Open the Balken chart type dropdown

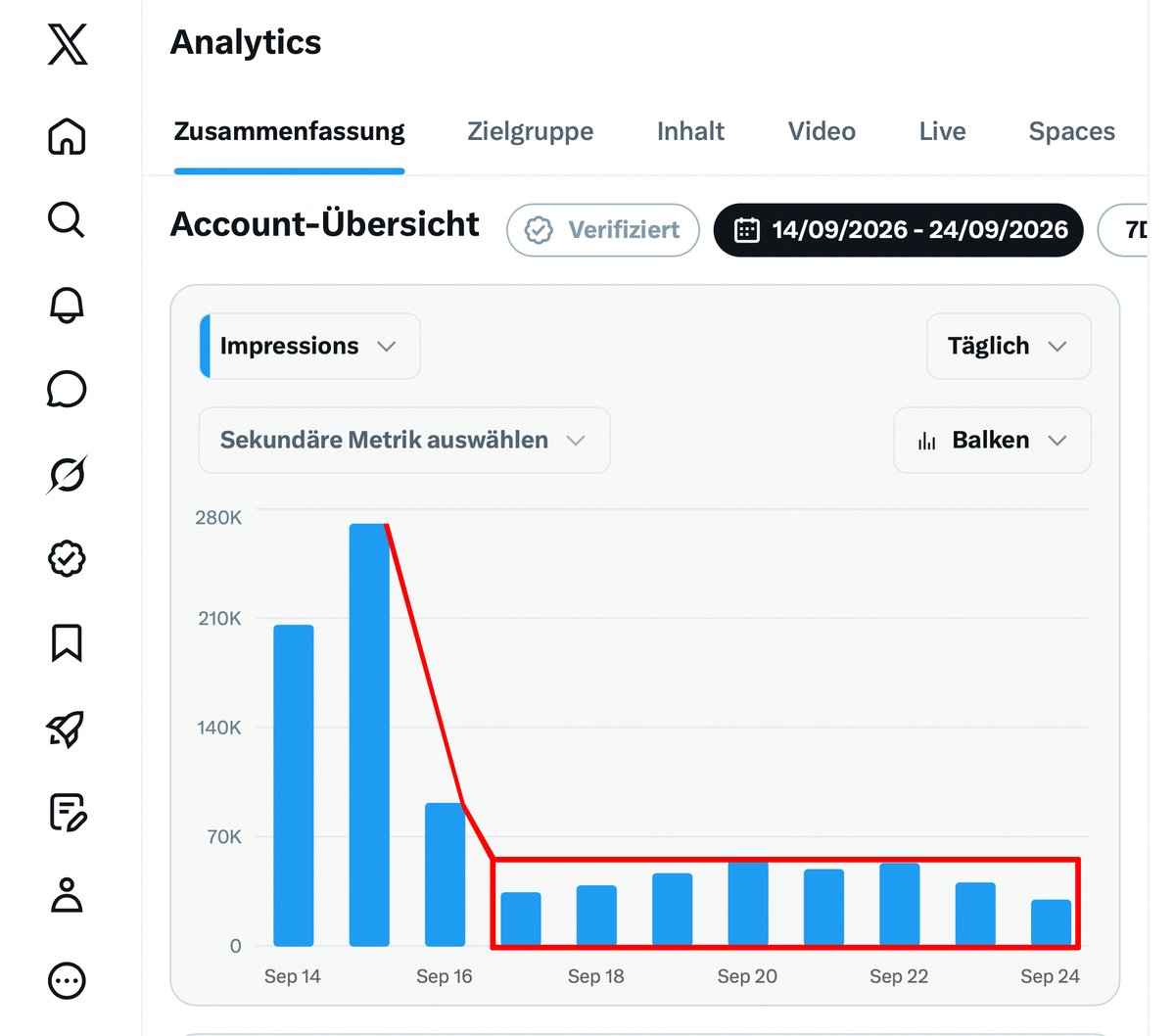(993, 441)
